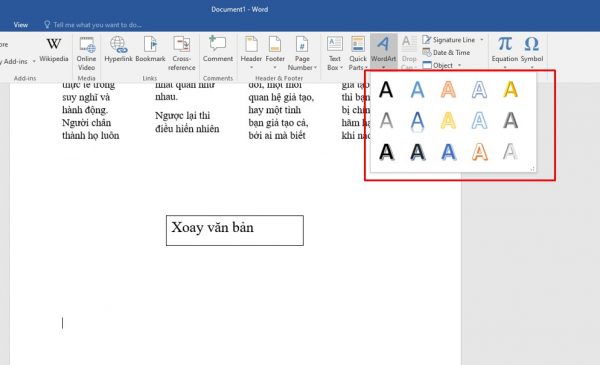The width and height of the screenshot is (600, 365).
Task: Insert an Online Video
Action: pyautogui.click(x=86, y=54)
